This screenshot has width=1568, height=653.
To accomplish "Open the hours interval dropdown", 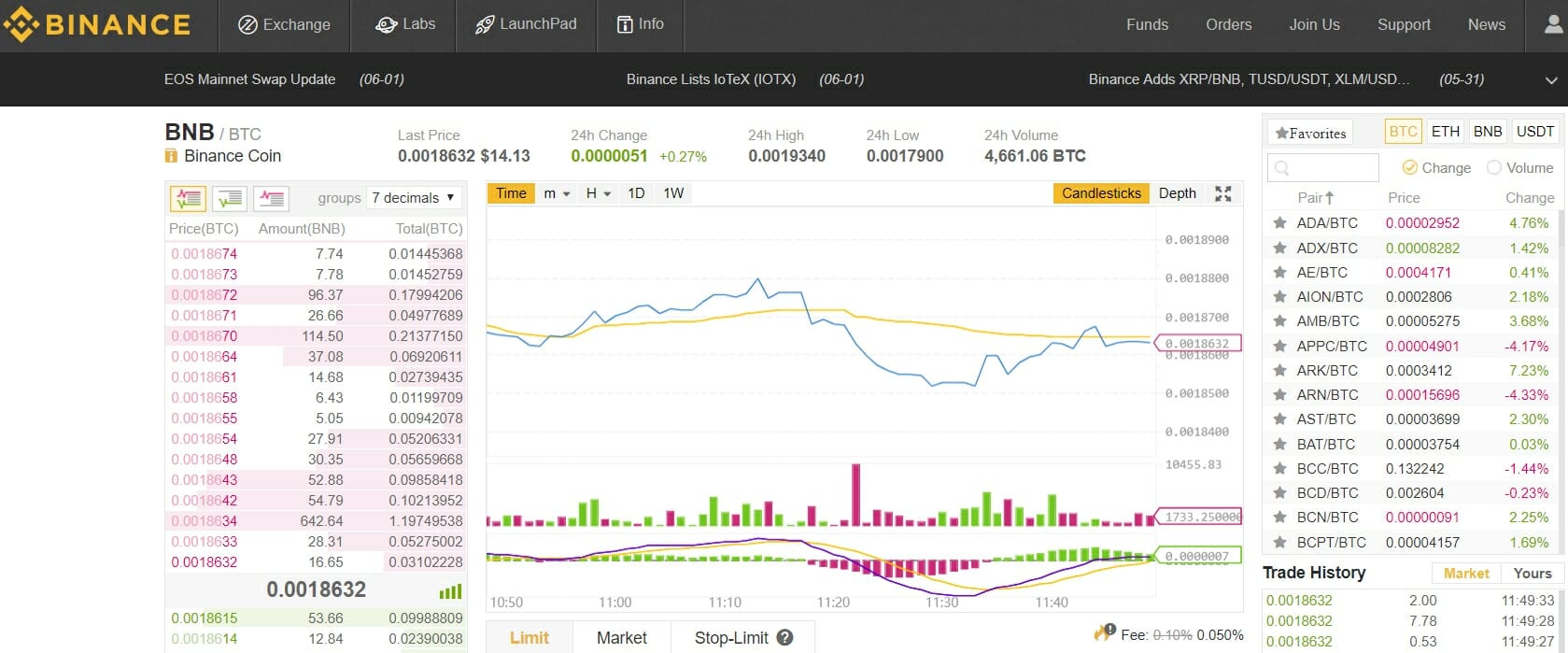I will pyautogui.click(x=598, y=193).
